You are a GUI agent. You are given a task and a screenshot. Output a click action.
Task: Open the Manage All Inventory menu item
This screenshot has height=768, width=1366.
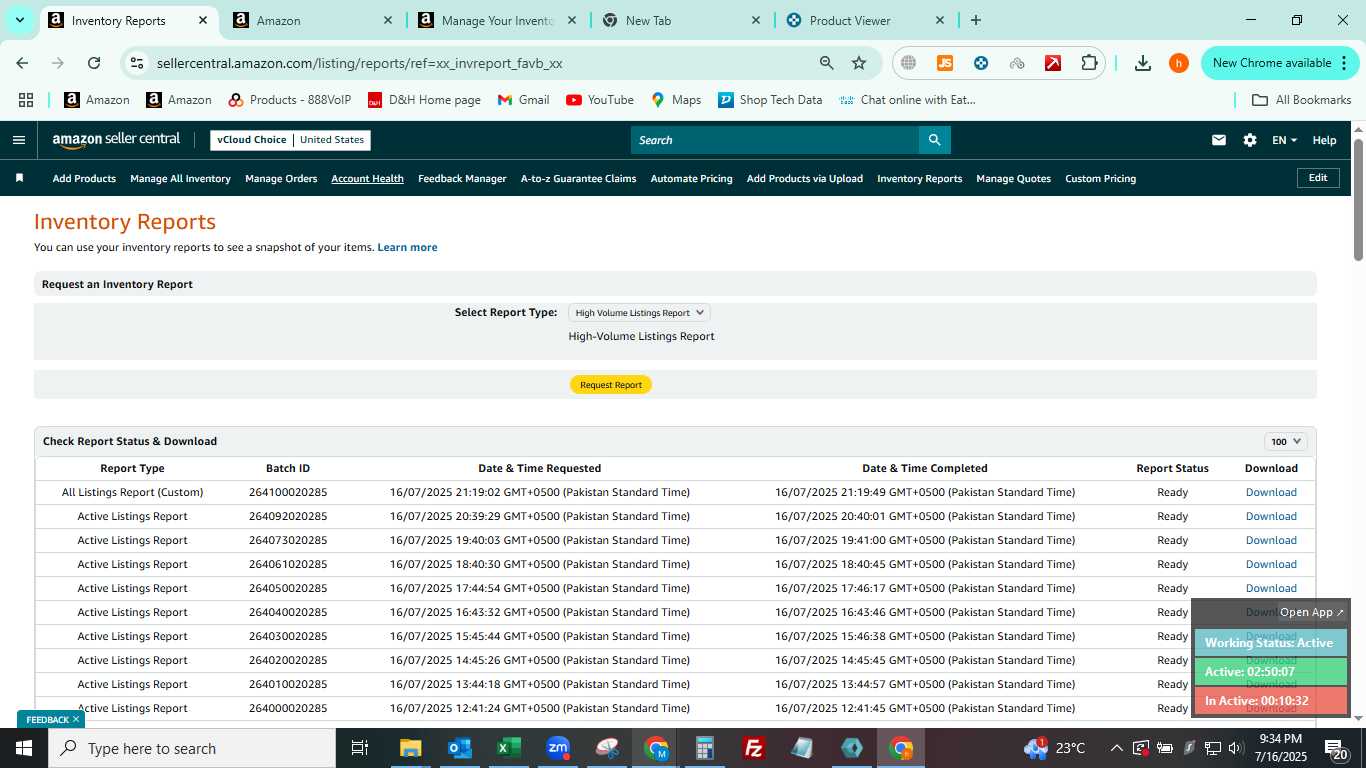click(180, 178)
